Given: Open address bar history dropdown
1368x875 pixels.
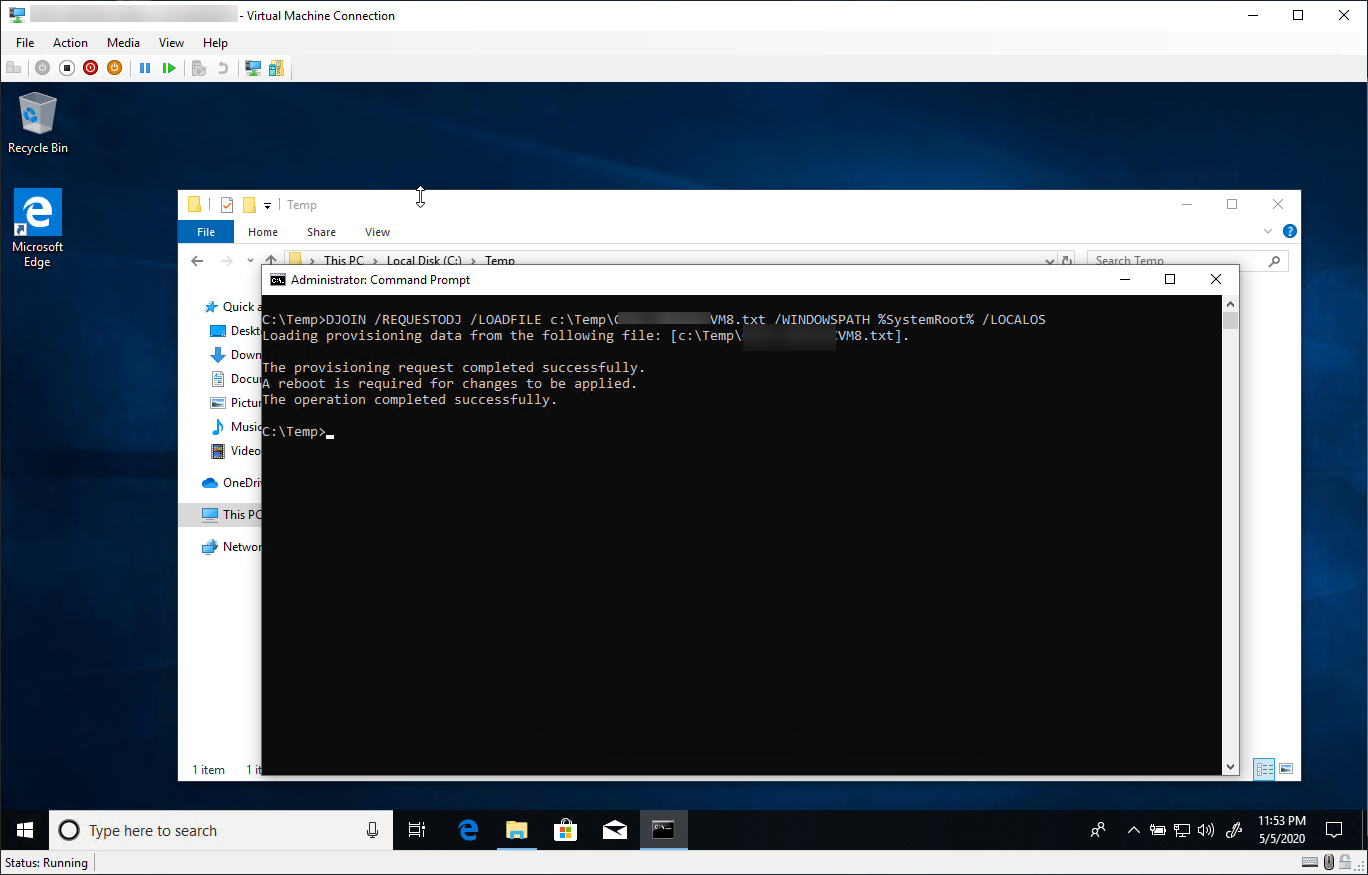Looking at the screenshot, I should point(1049,261).
